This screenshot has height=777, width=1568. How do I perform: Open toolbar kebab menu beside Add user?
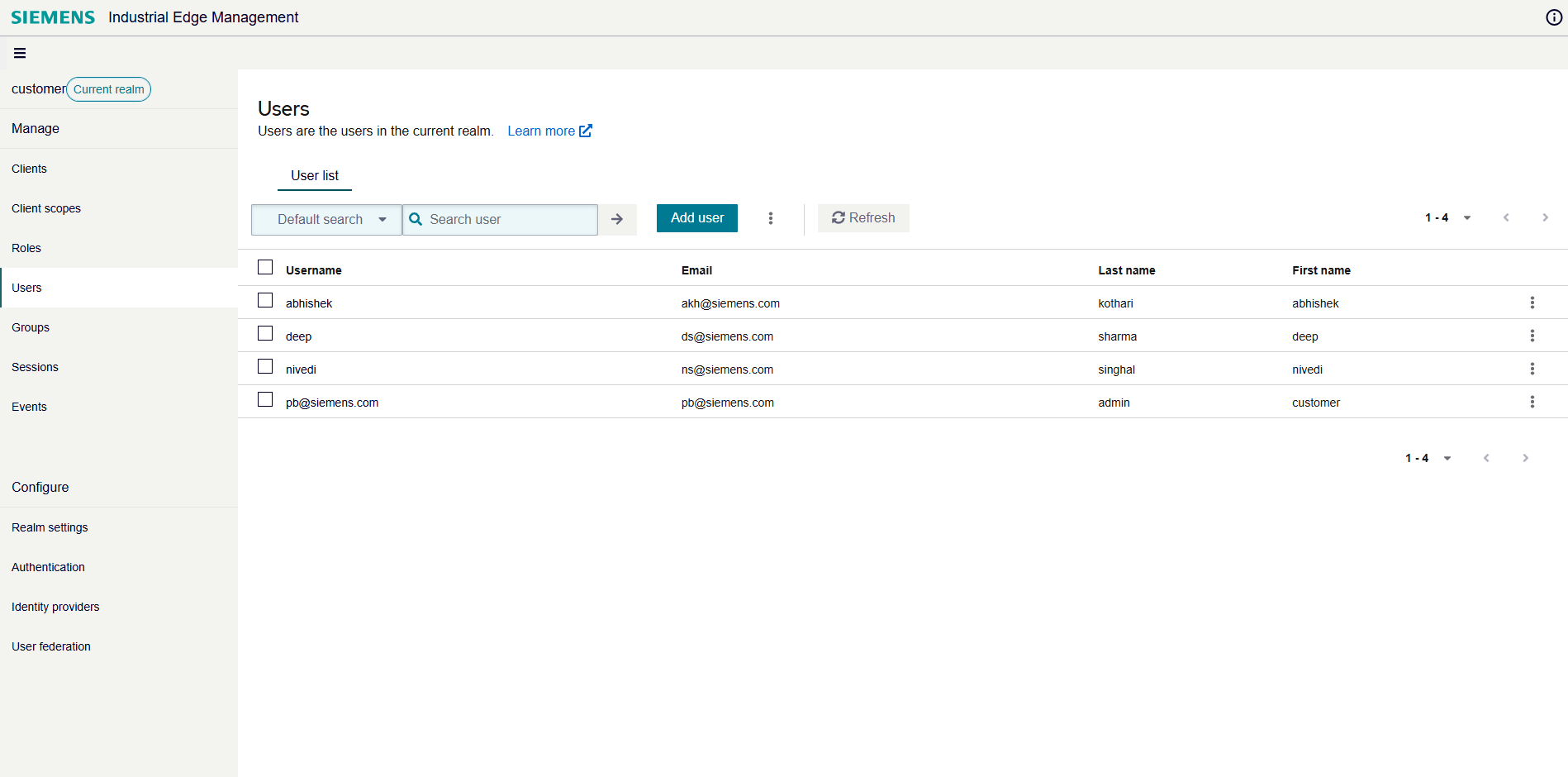coord(771,218)
